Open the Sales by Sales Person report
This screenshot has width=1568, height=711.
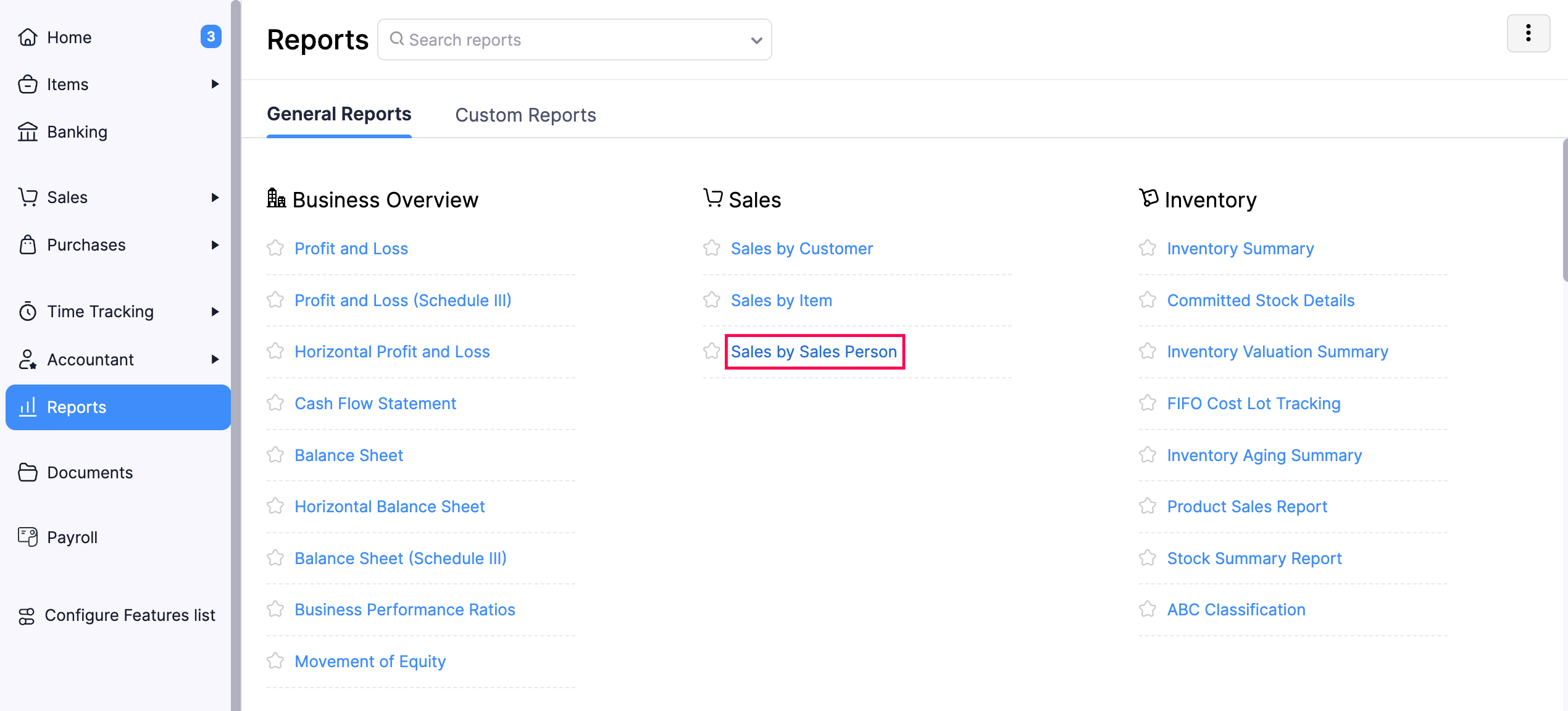coord(814,351)
